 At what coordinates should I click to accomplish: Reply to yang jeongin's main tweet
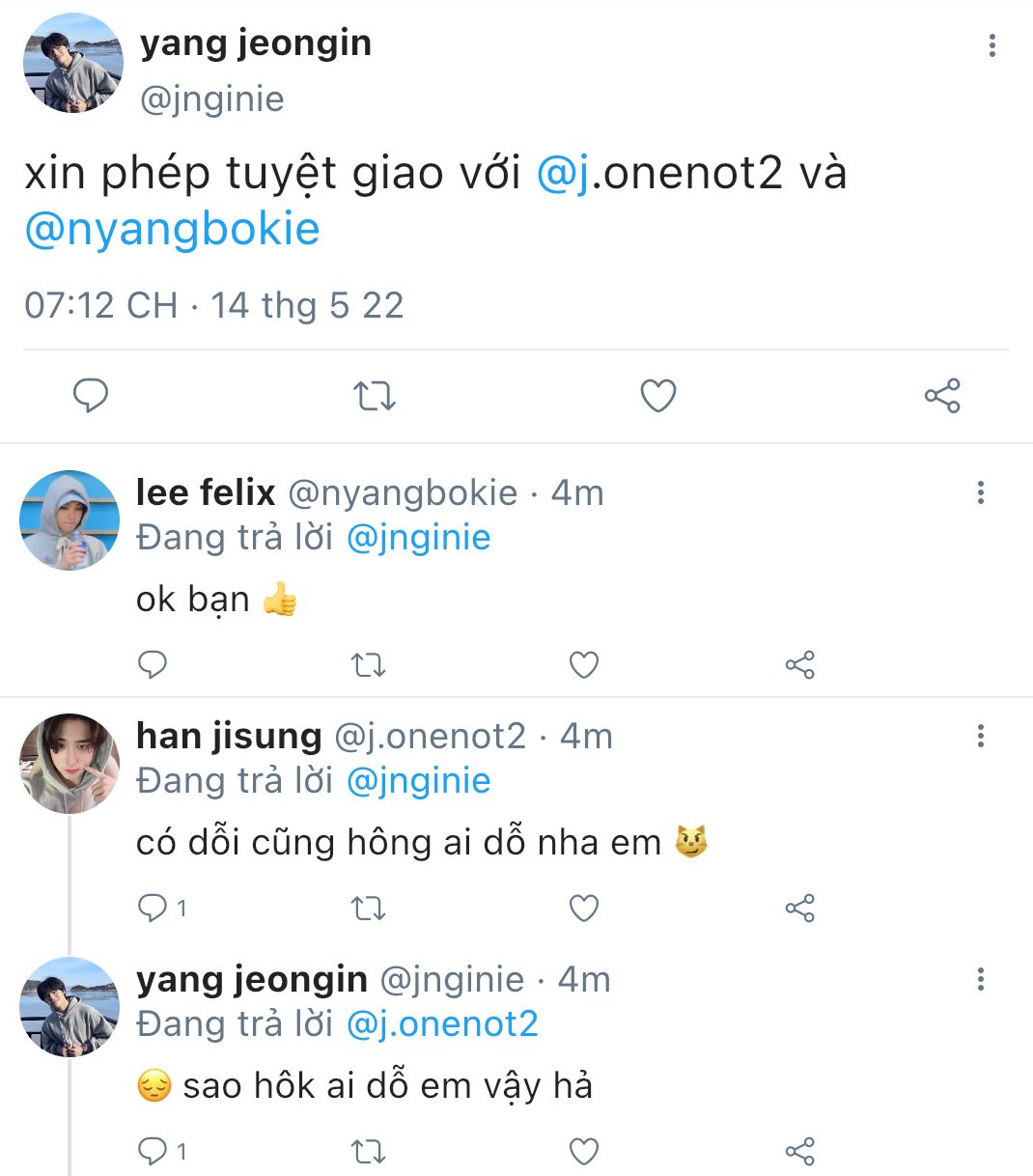[x=91, y=396]
